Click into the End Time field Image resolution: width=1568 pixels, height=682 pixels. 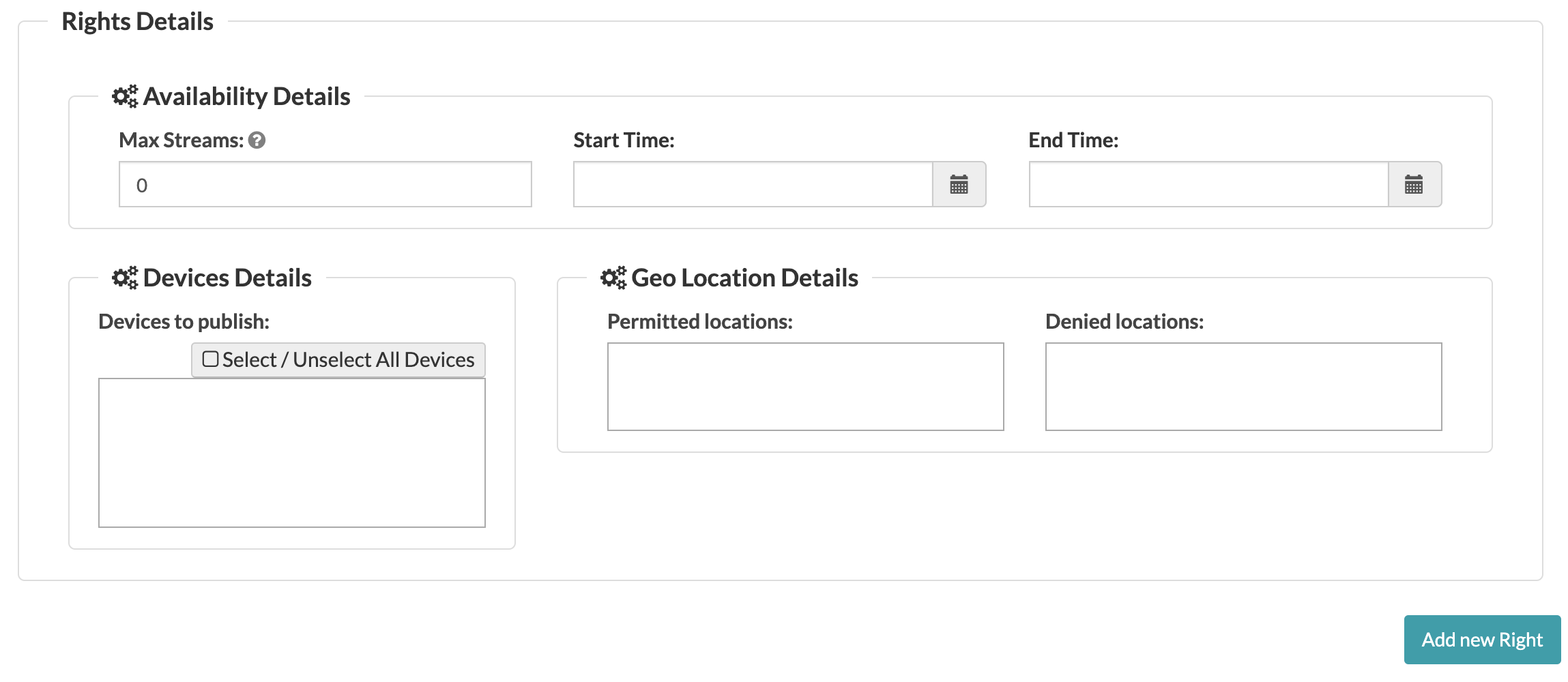[x=1208, y=184]
